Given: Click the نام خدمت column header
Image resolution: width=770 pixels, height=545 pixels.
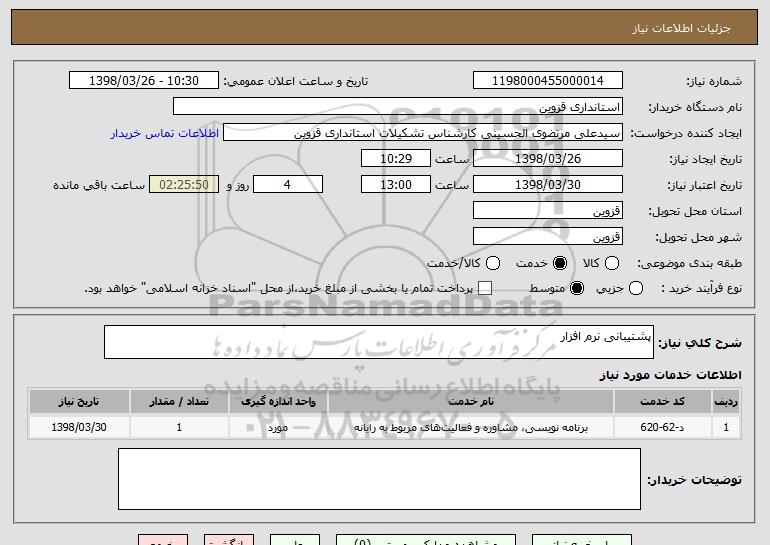Looking at the screenshot, I should pos(470,402).
